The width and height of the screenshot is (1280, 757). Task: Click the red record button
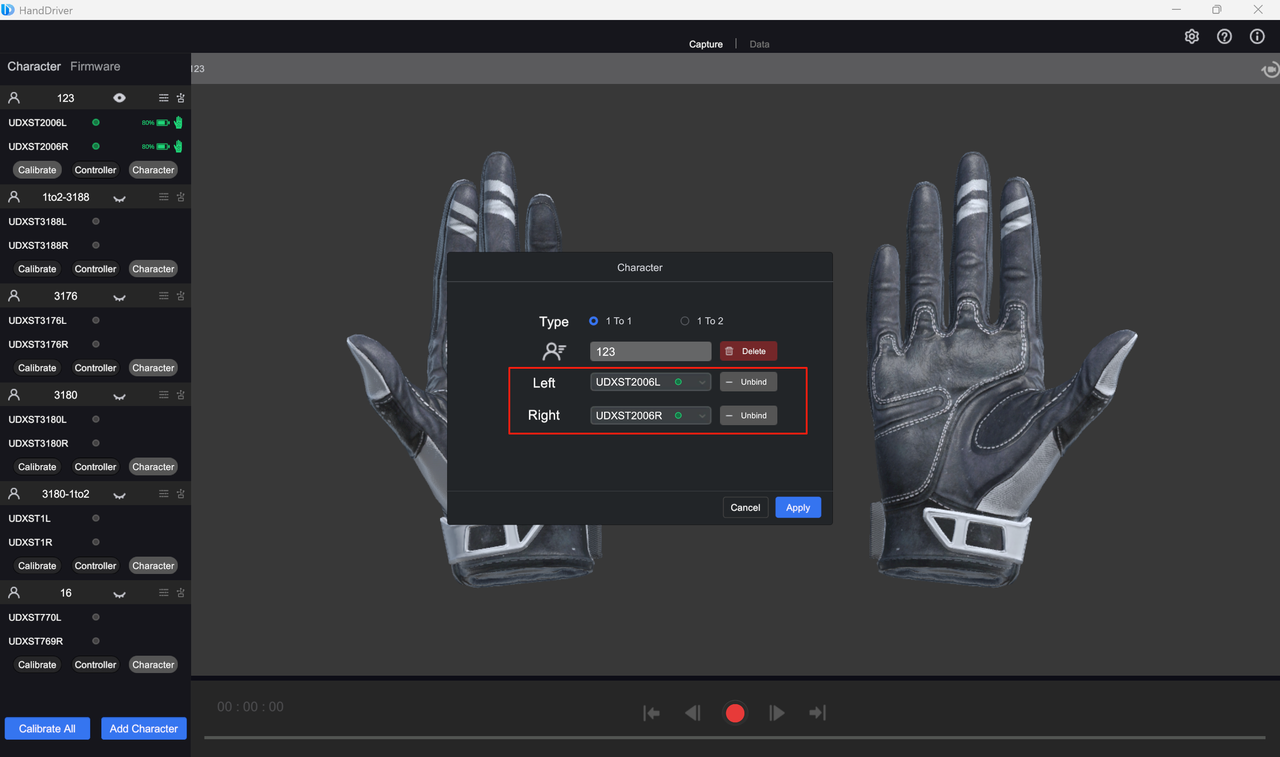(735, 713)
